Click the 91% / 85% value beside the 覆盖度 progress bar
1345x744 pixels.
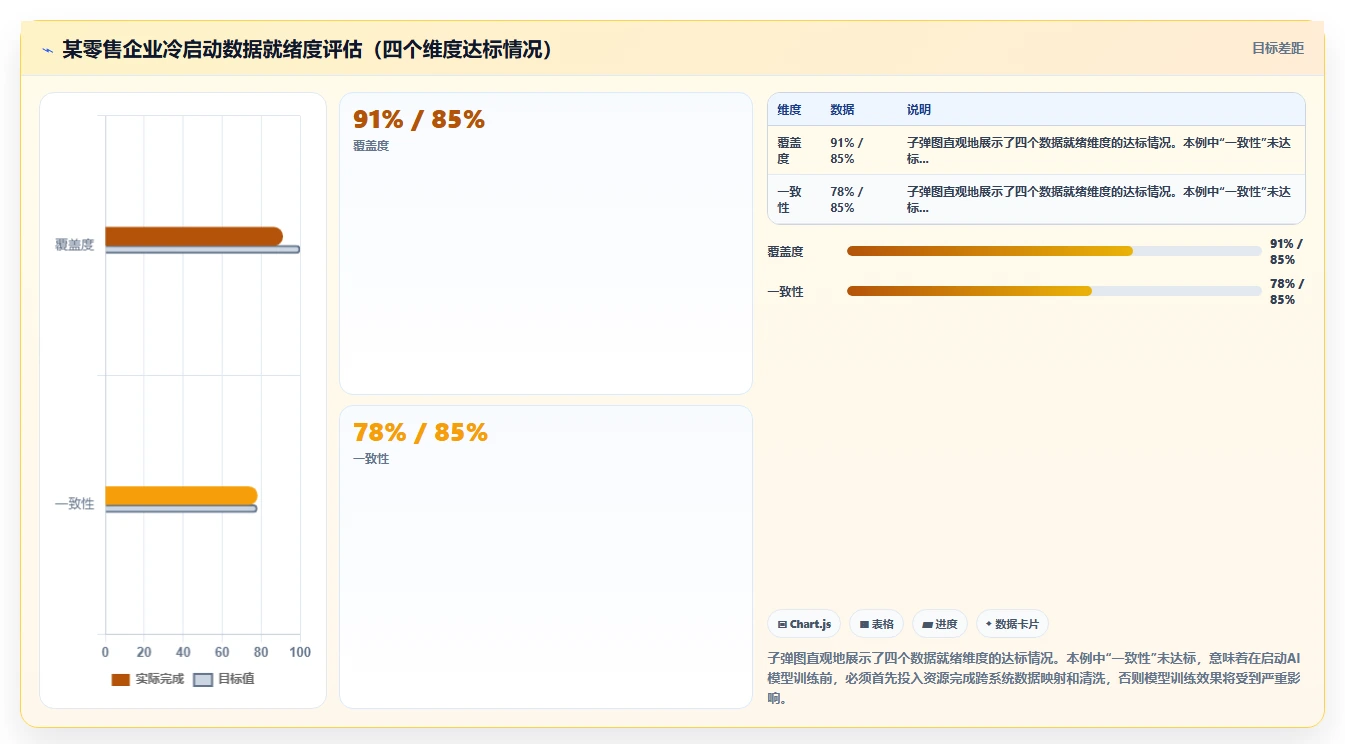click(1287, 252)
